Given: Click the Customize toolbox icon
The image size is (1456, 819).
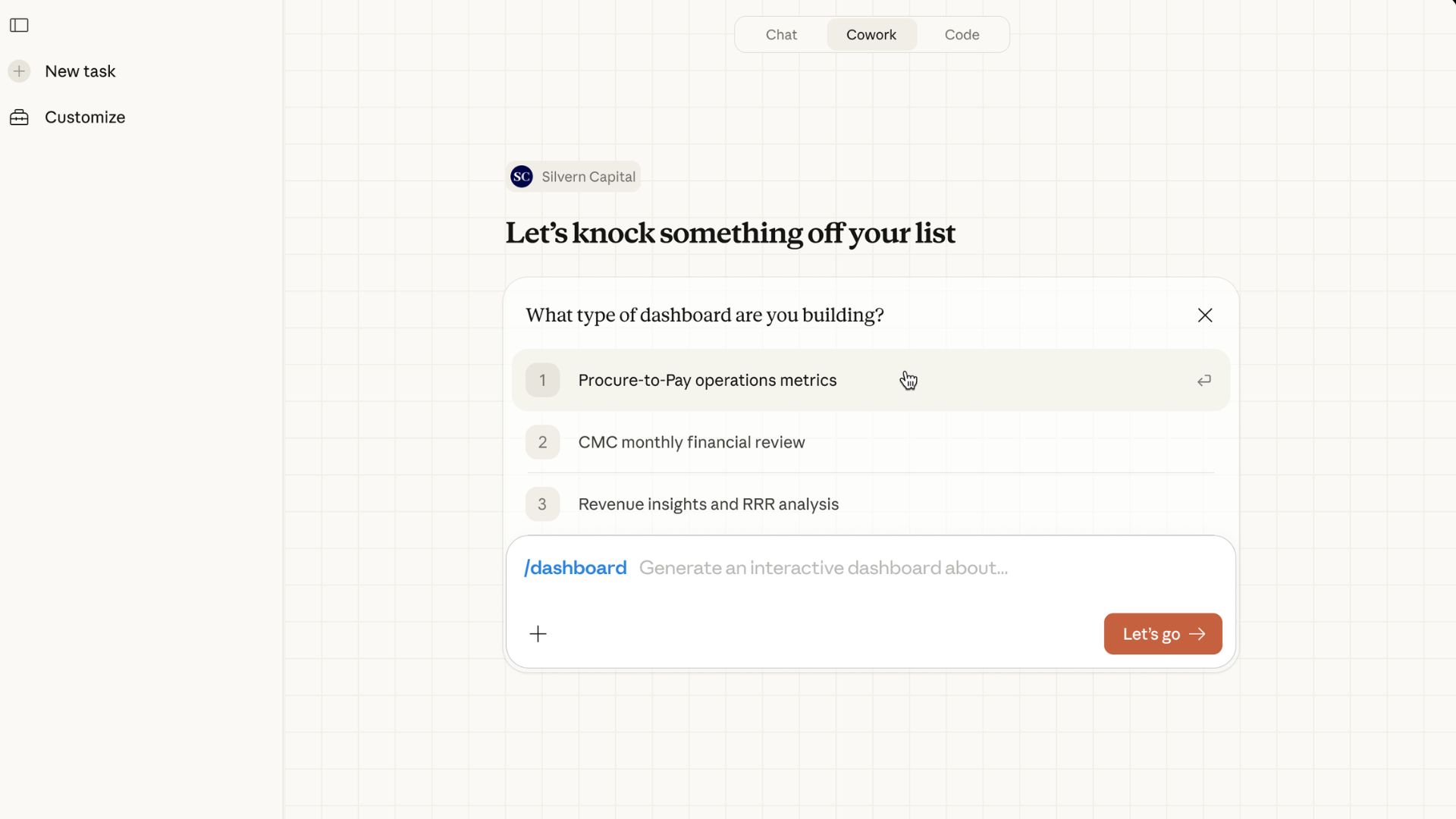Looking at the screenshot, I should coord(19,118).
